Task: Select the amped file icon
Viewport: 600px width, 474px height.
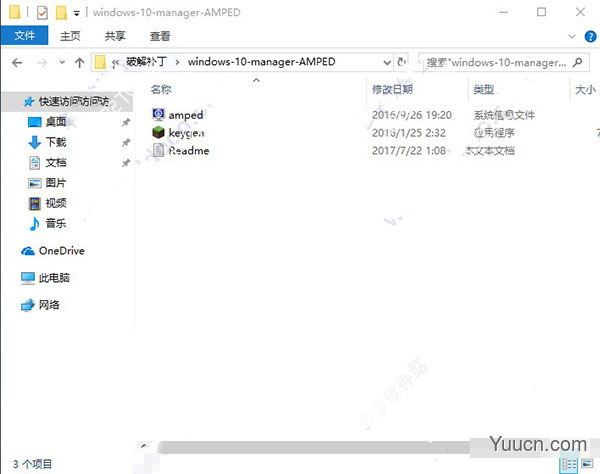Action: 158,114
